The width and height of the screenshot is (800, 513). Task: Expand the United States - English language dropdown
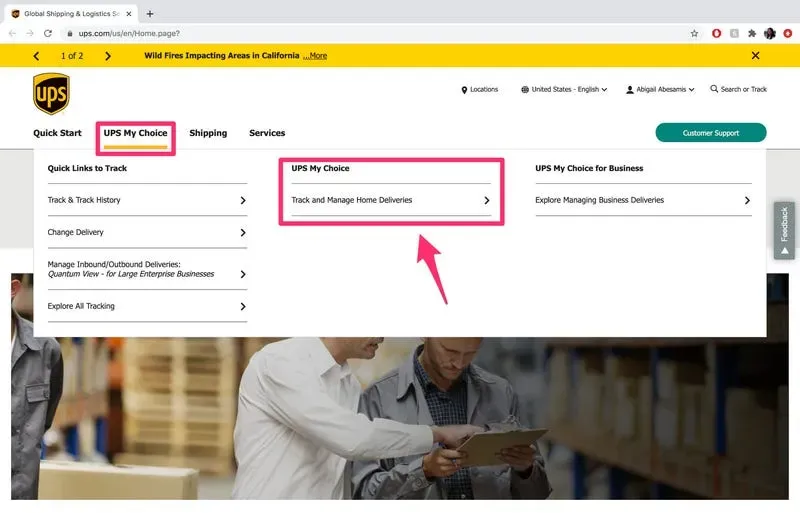tap(564, 89)
